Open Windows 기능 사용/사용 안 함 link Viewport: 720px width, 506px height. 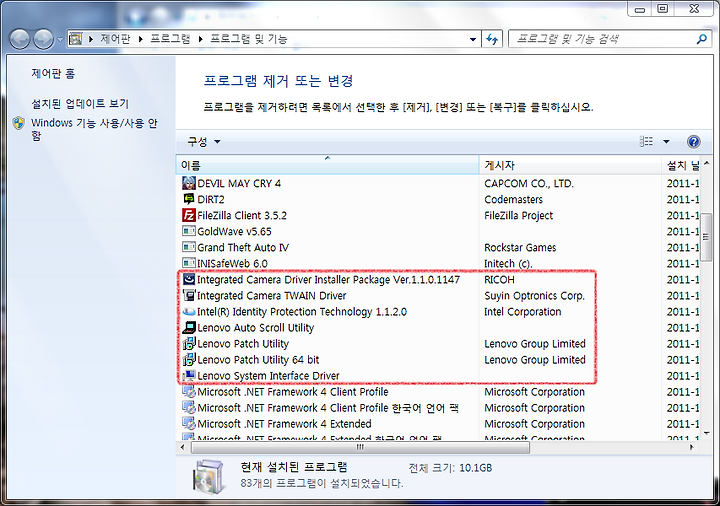pyautogui.click(x=94, y=129)
